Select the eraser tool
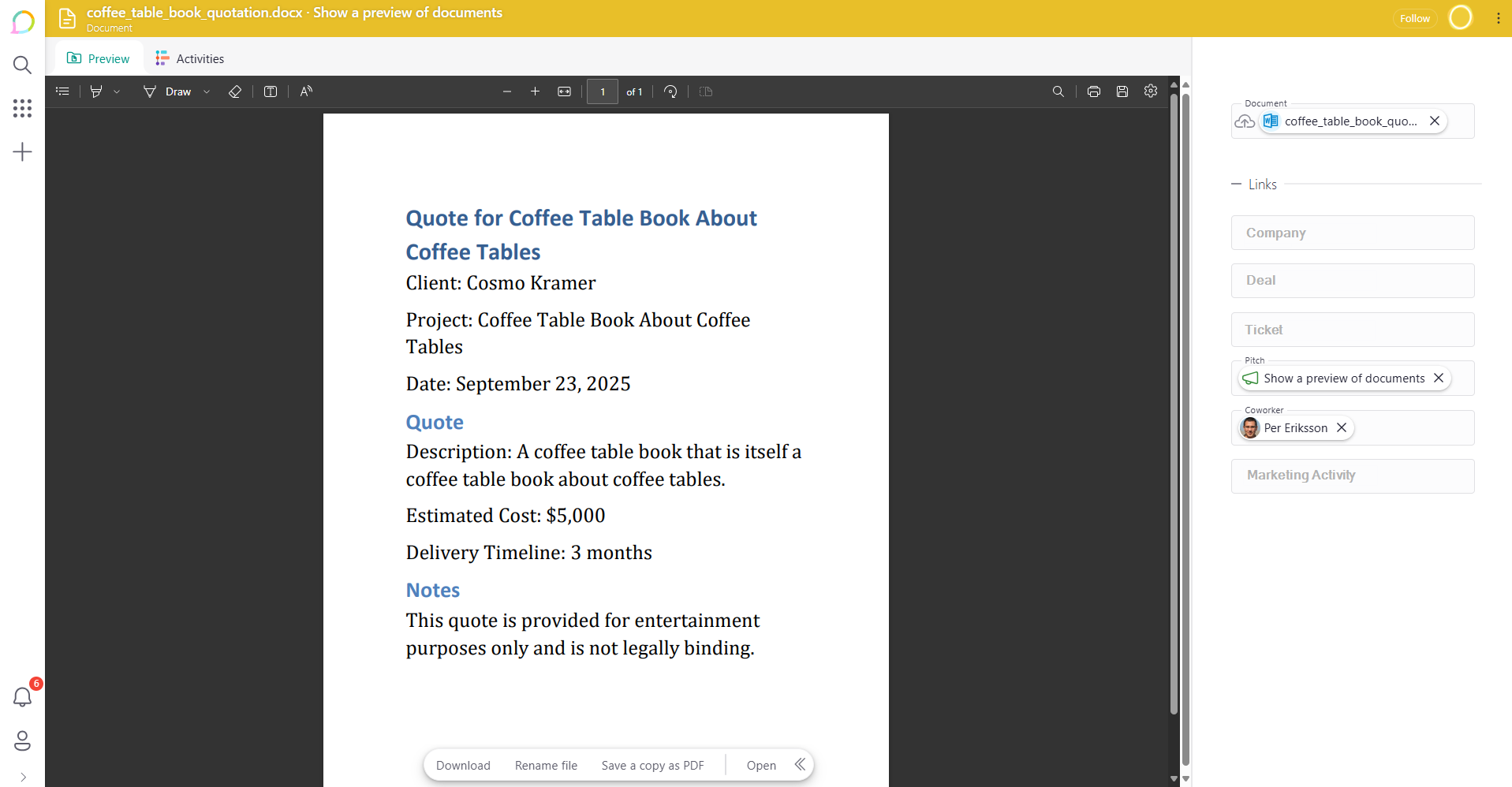This screenshot has height=787, width=1512. click(x=235, y=91)
